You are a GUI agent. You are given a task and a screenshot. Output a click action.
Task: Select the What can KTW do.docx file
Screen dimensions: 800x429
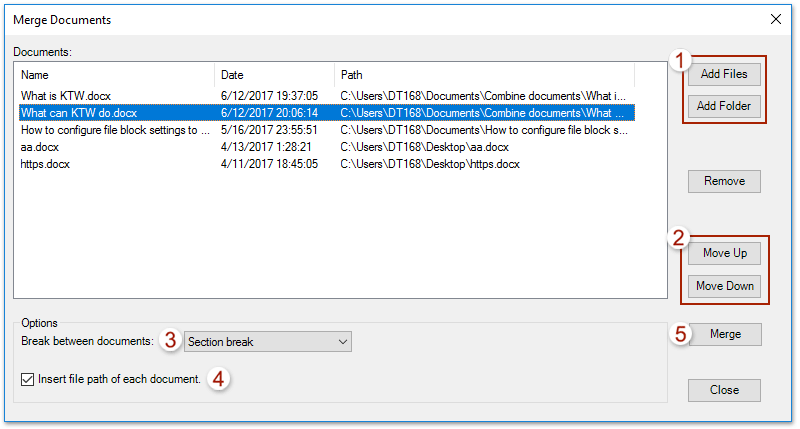[78, 113]
